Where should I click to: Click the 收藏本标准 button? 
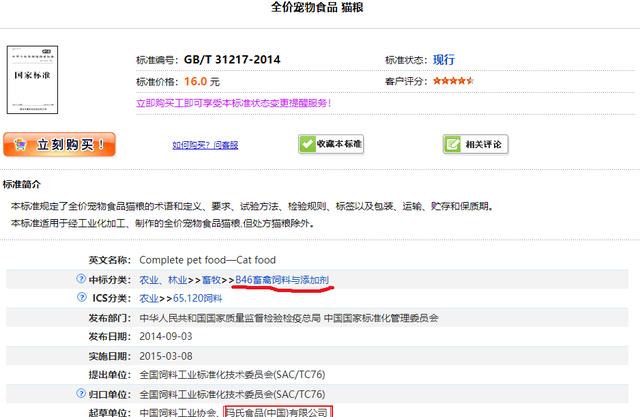(x=331, y=144)
